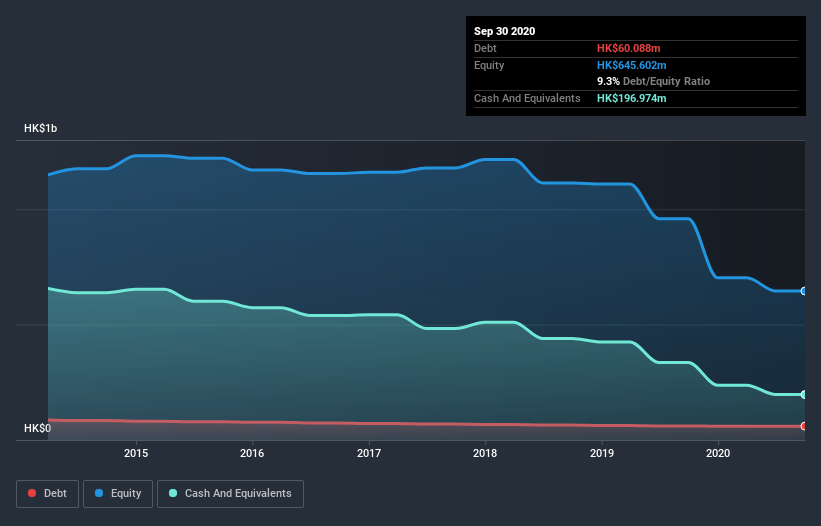Click the HK$645.602m equity value

[631, 65]
